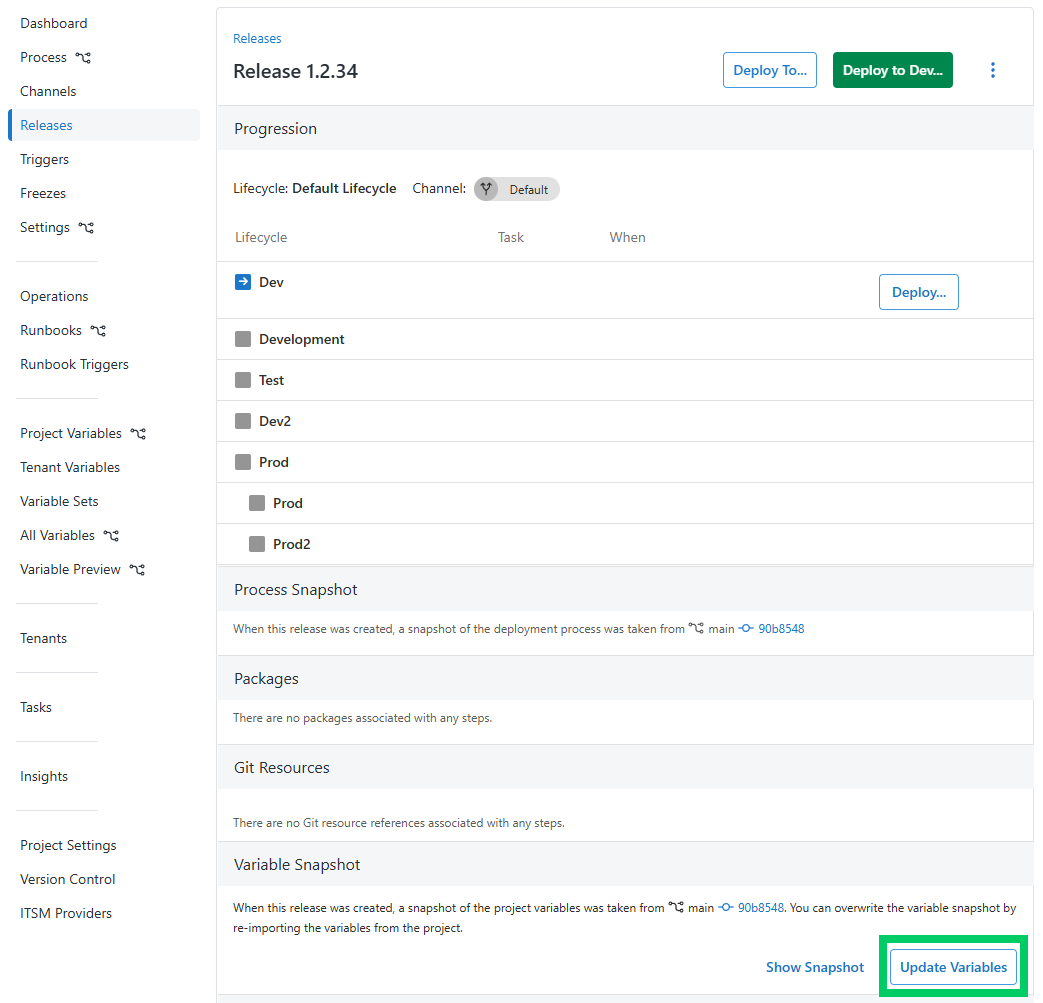Click the status square beside Prod2

(x=255, y=543)
